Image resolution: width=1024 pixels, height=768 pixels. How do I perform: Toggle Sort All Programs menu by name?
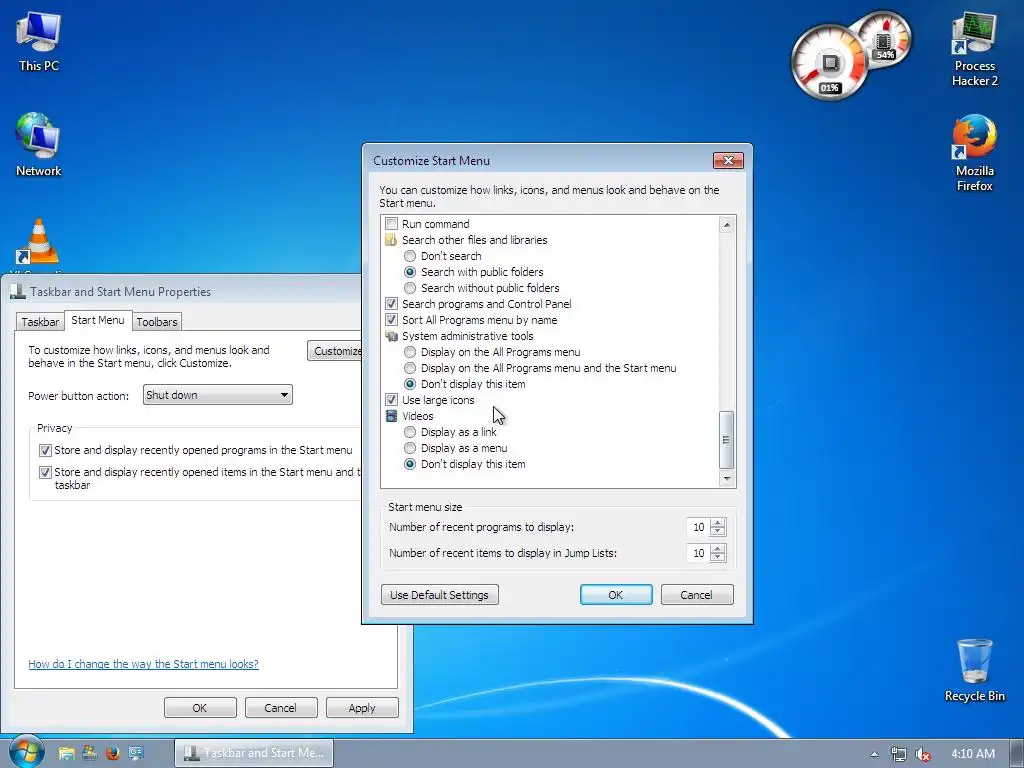(x=391, y=320)
